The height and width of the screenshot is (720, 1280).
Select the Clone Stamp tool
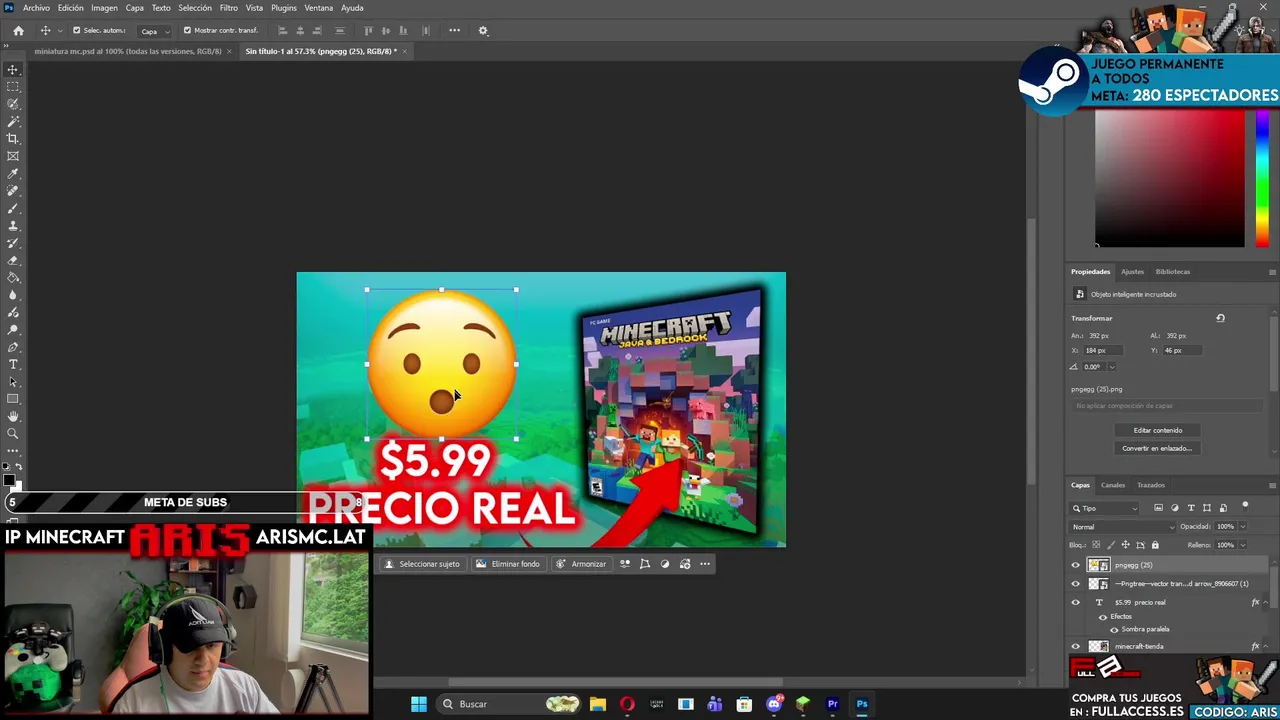click(13, 226)
